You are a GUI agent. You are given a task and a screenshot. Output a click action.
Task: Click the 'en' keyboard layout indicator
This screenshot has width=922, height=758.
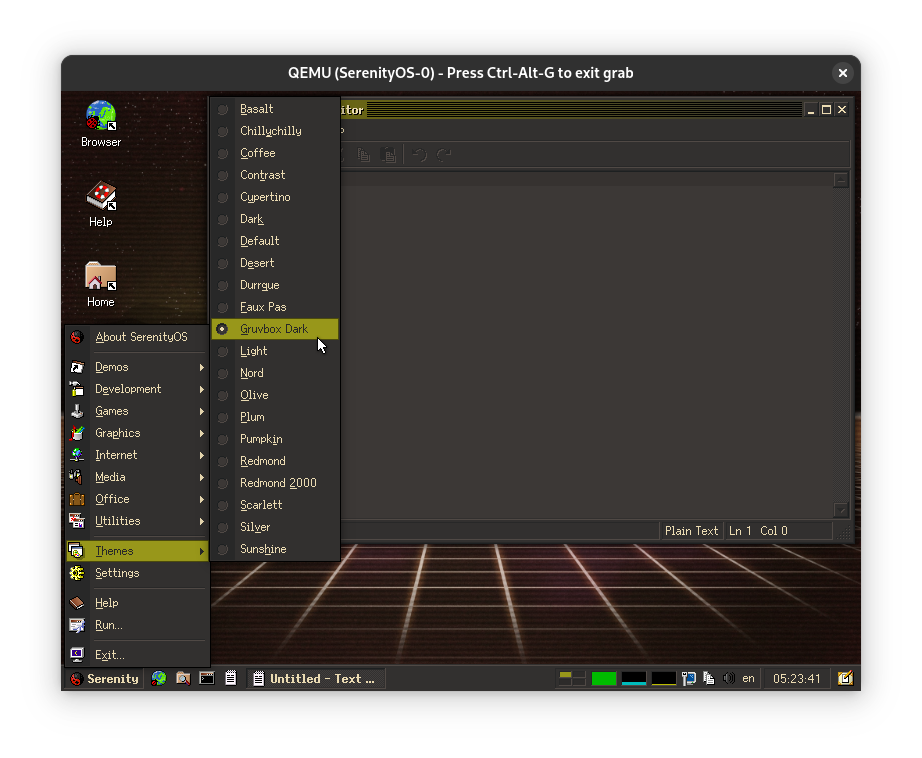(748, 679)
